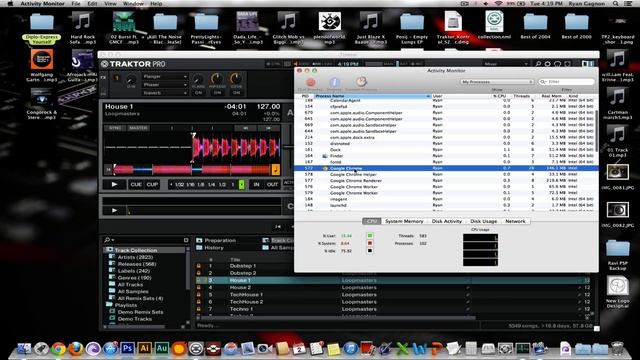Open Firefox from the Dock
This screenshot has height=360, width=640.
tap(76, 349)
